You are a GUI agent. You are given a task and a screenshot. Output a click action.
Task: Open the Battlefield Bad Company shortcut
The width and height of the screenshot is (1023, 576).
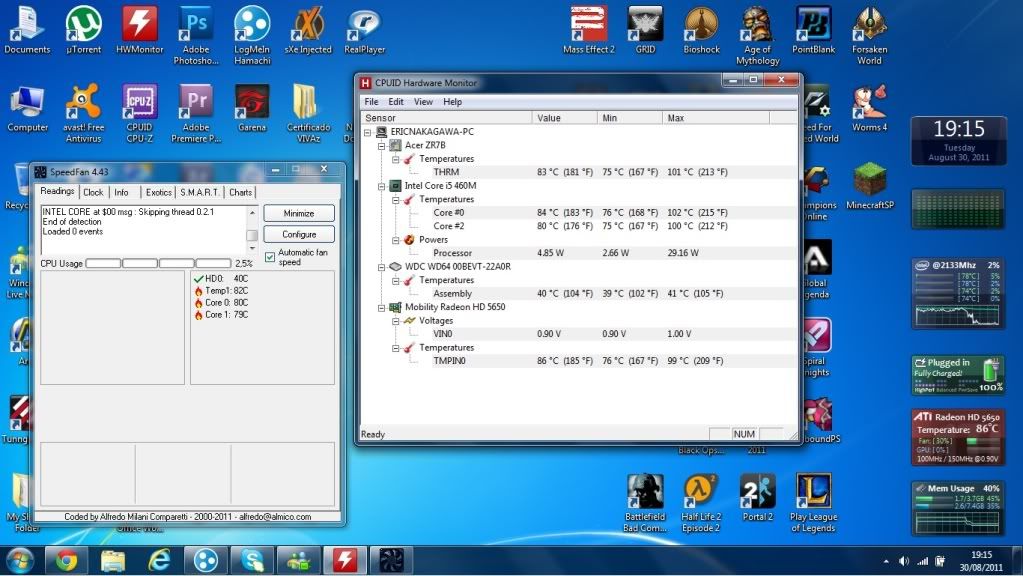645,503
